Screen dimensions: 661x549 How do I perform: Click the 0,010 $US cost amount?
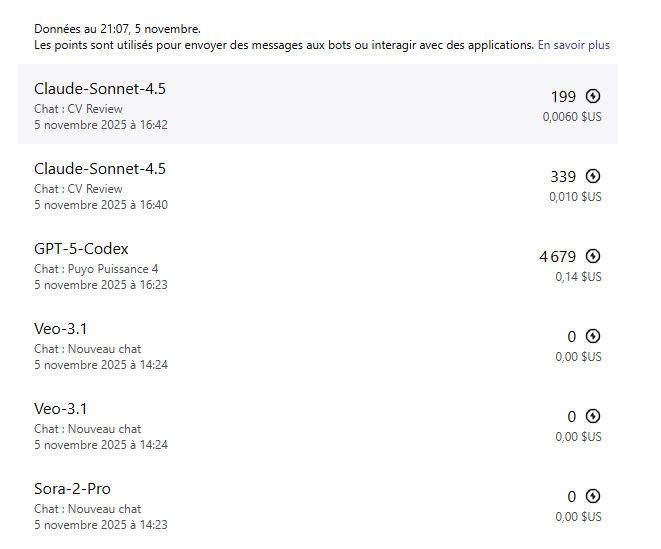tap(575, 197)
